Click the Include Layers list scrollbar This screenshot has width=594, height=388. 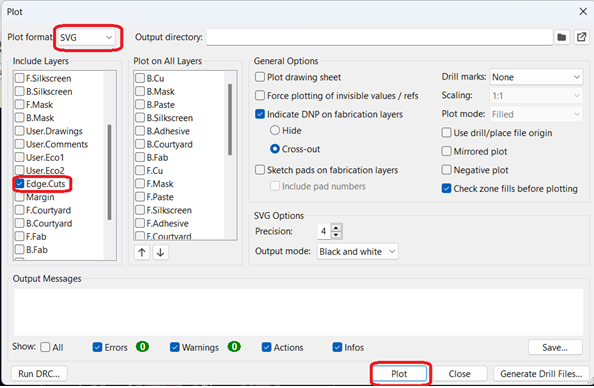pyautogui.click(x=109, y=172)
